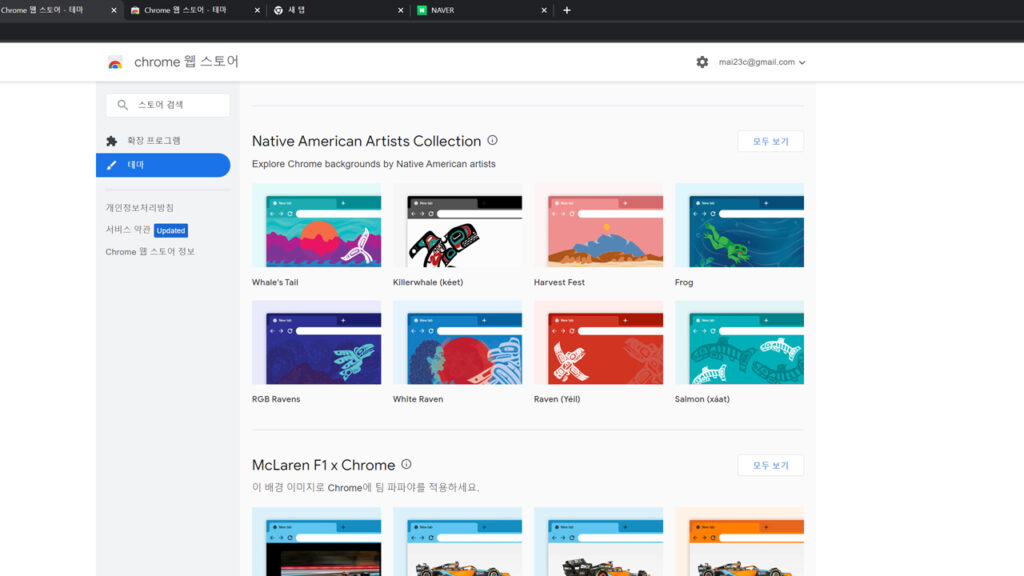Click the Killerwhale (kéet) theme title
1024x576 pixels.
[428, 282]
